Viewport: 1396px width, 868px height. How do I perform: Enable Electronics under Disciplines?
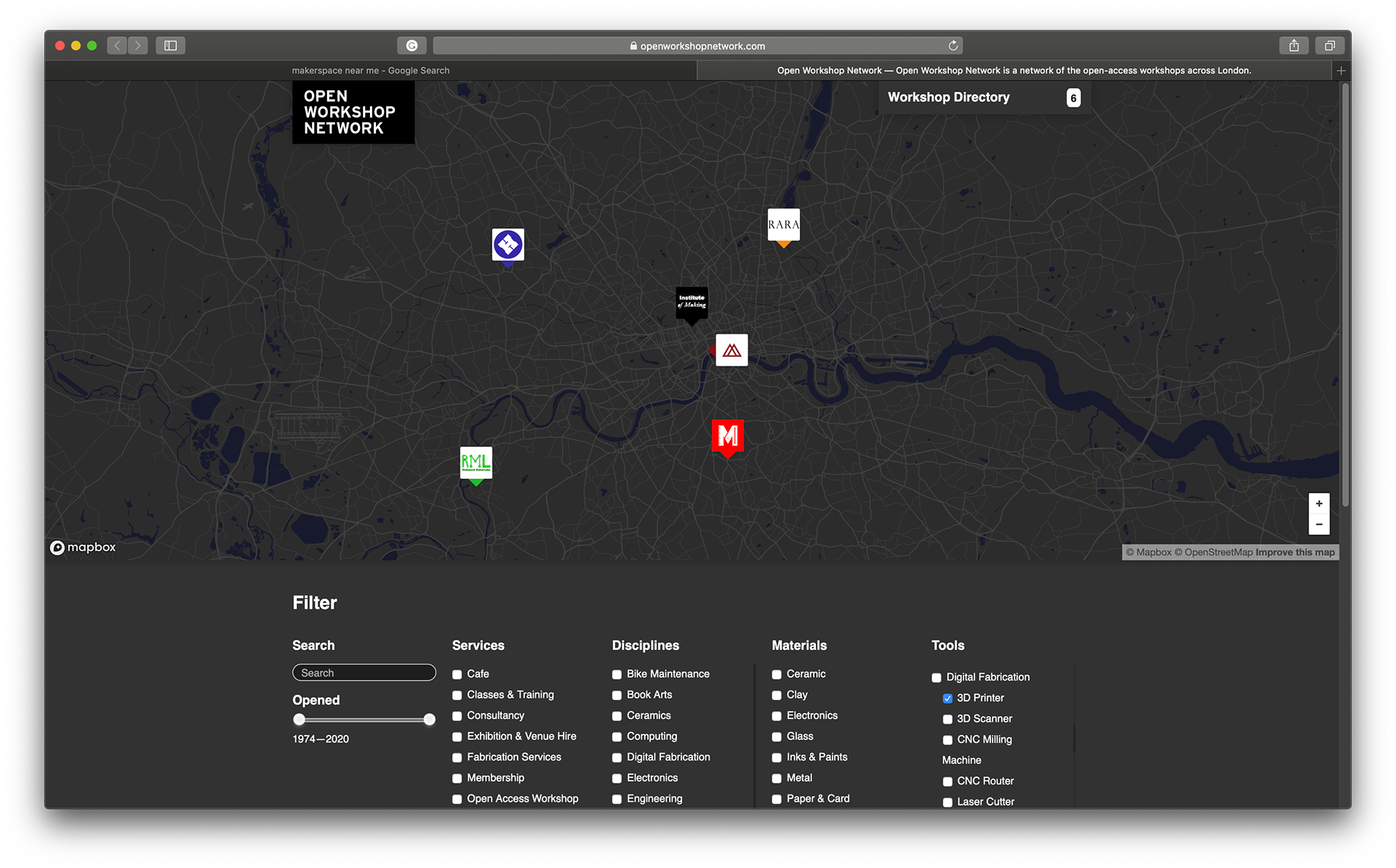[617, 779]
